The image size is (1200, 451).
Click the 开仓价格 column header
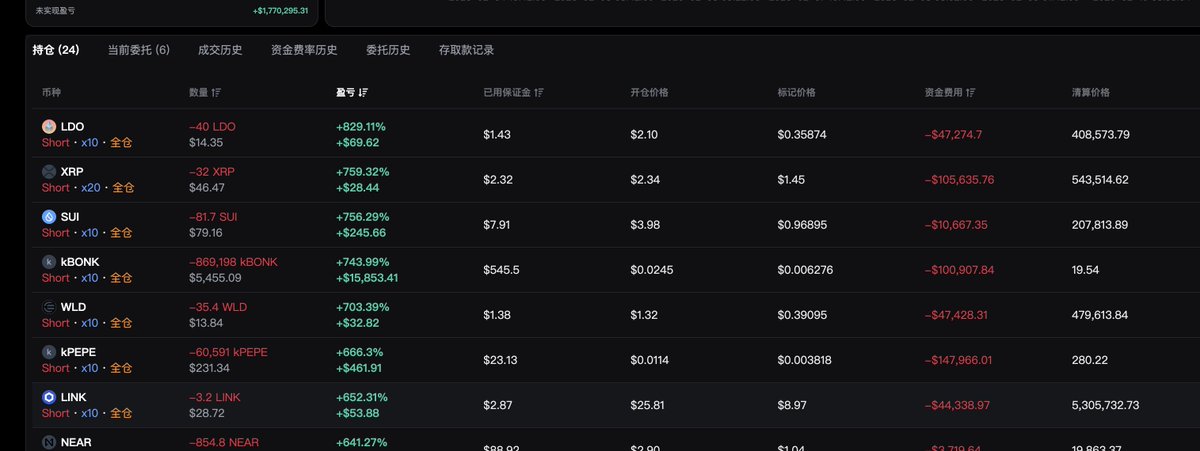click(649, 92)
